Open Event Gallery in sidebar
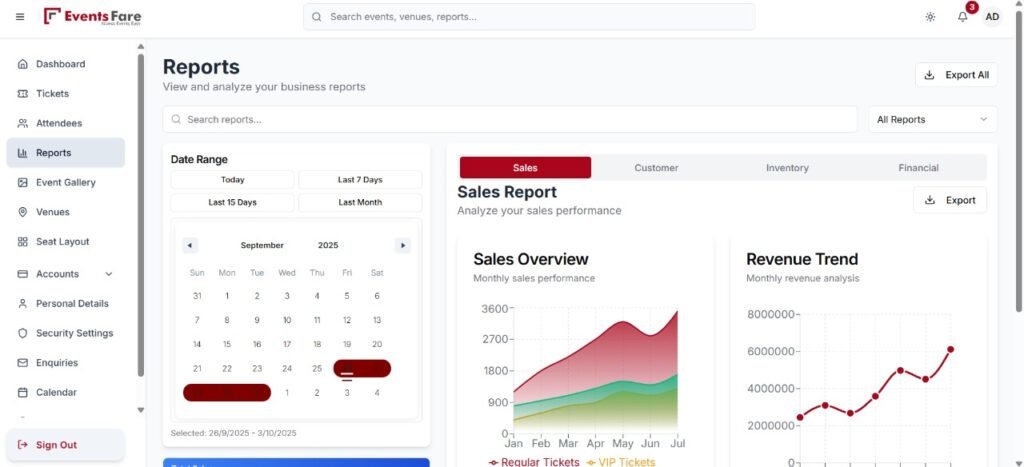Viewport: 1024px width, 467px height. [65, 183]
